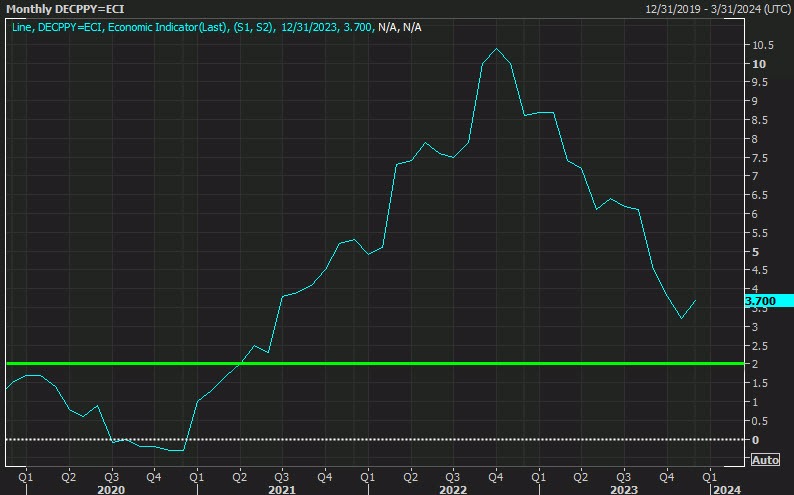
Task: Click the 0 label on the price axis
Action: coord(755,440)
